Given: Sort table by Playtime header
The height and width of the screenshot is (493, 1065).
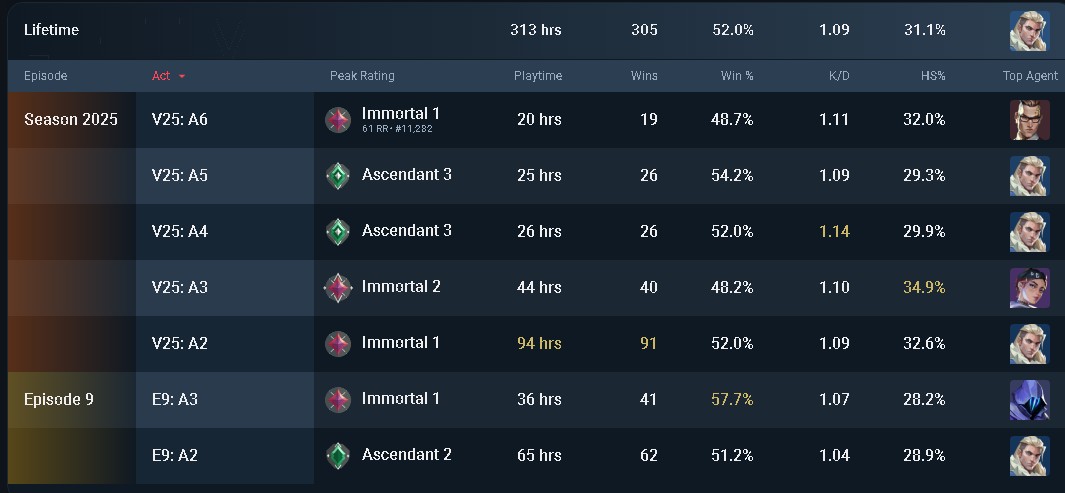Looking at the screenshot, I should (x=538, y=76).
